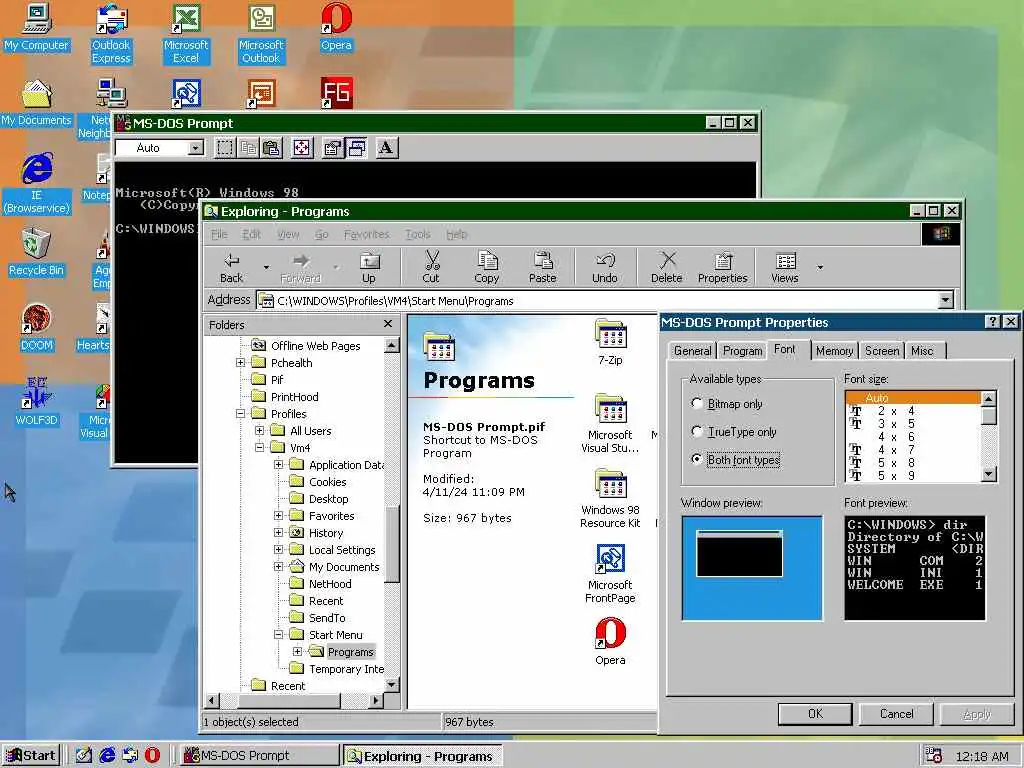Click the Cut scissors icon in Explorer
Viewport: 1024px width, 768px height.
click(x=431, y=268)
